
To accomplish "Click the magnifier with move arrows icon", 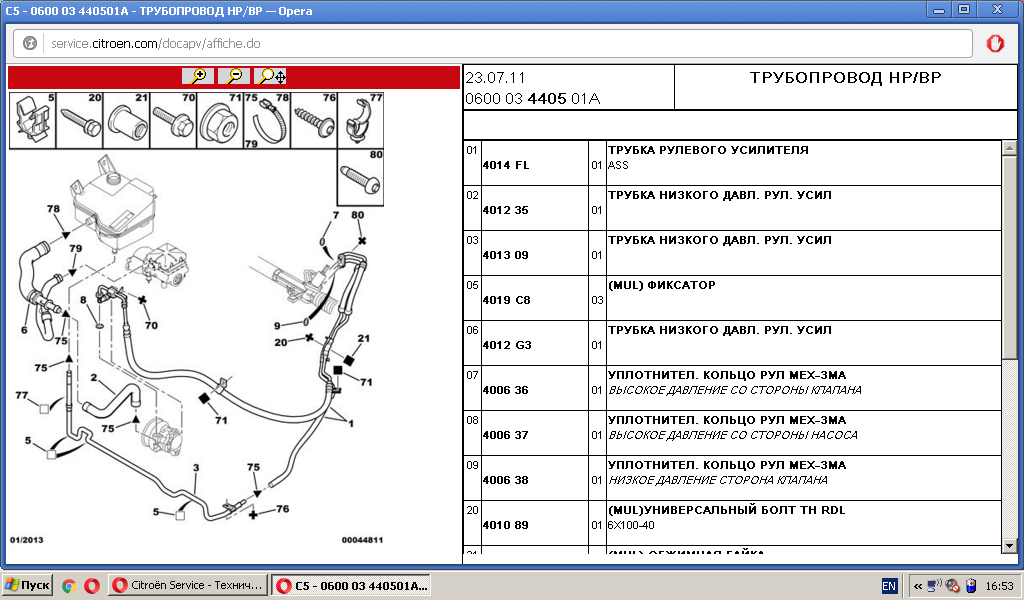I will point(270,76).
